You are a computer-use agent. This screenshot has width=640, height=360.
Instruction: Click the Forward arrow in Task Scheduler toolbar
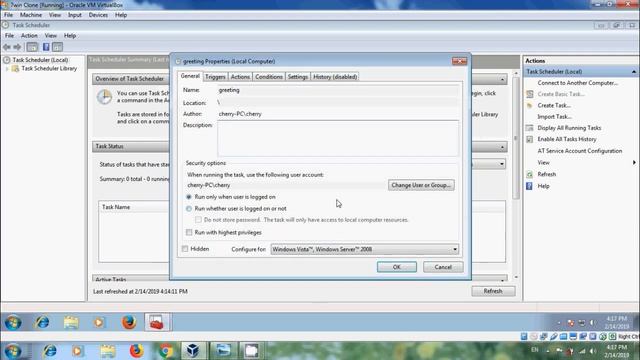(18, 47)
